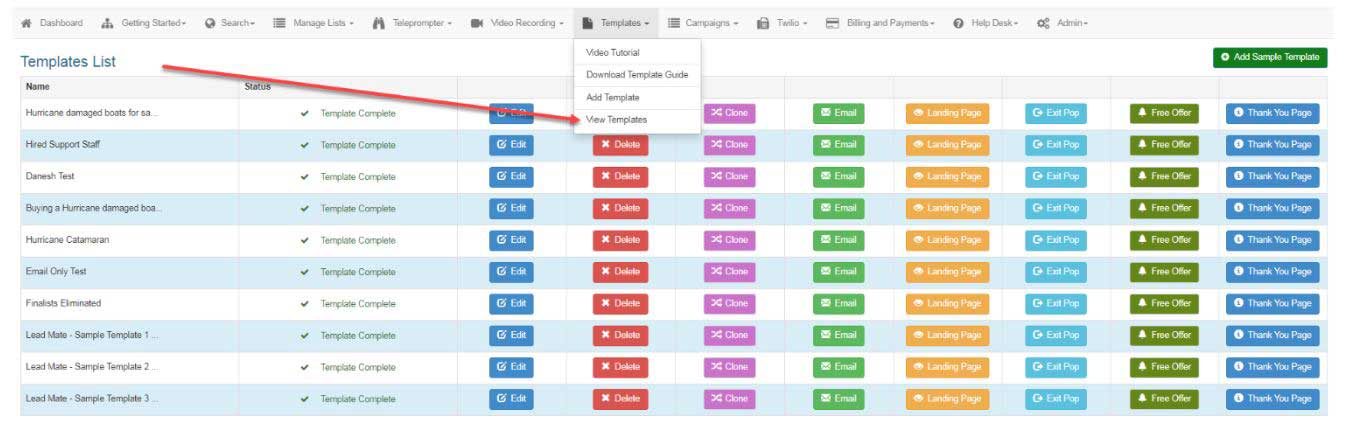Select View Templates from the menu

click(616, 119)
